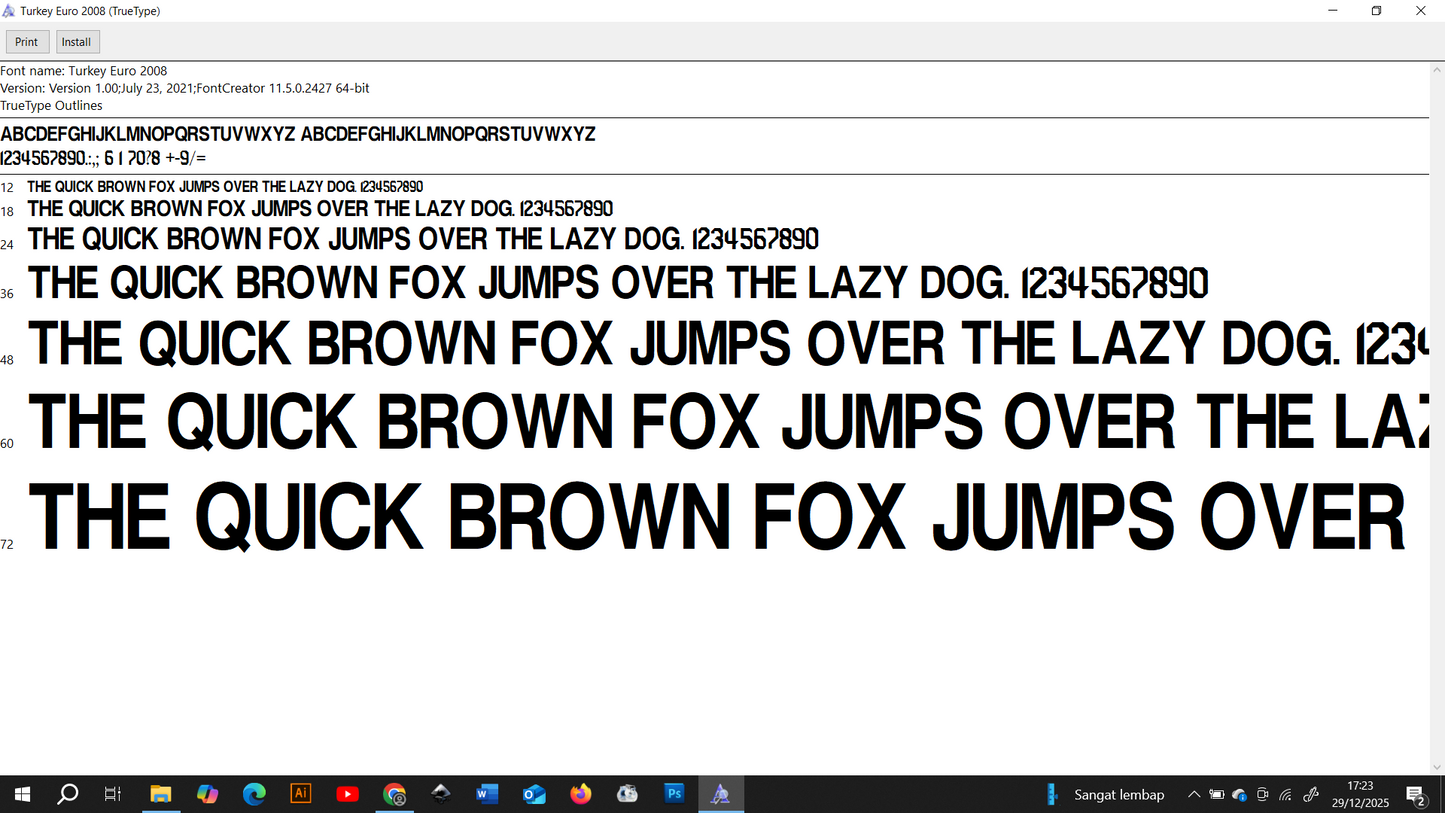
Task: Click the size 12 sample sentence
Action: (x=225, y=187)
